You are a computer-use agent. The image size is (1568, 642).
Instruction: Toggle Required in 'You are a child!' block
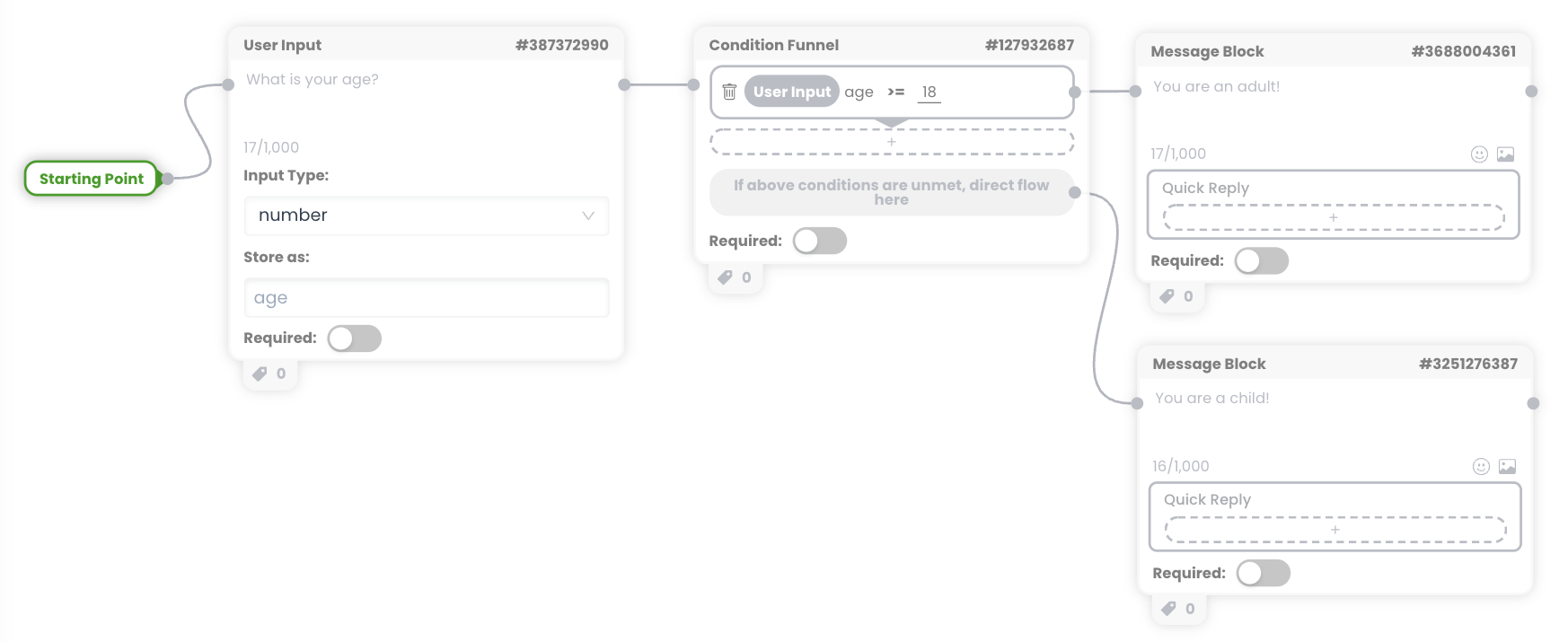click(1264, 574)
